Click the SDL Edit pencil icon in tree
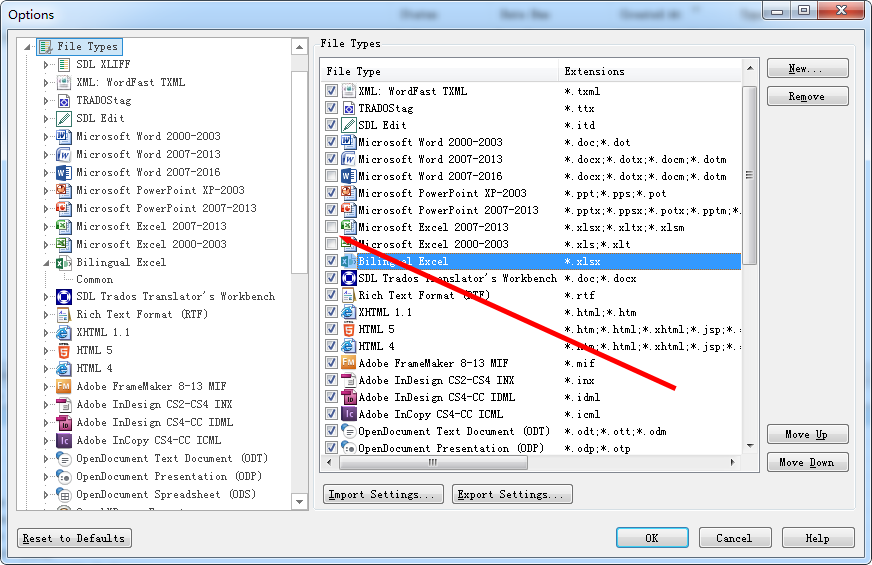This screenshot has height=565, width=872. click(64, 118)
